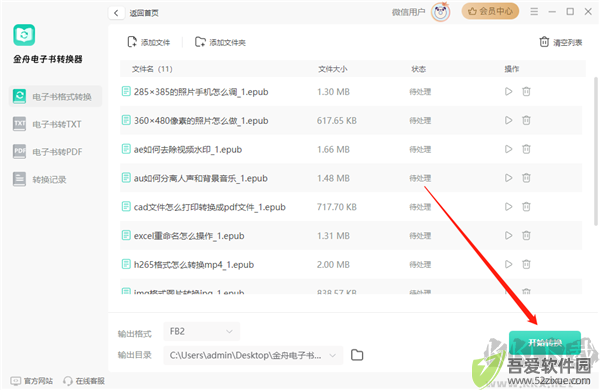600x390 pixels.
Task: Click file icon of cad文件 row
Action: (126, 206)
